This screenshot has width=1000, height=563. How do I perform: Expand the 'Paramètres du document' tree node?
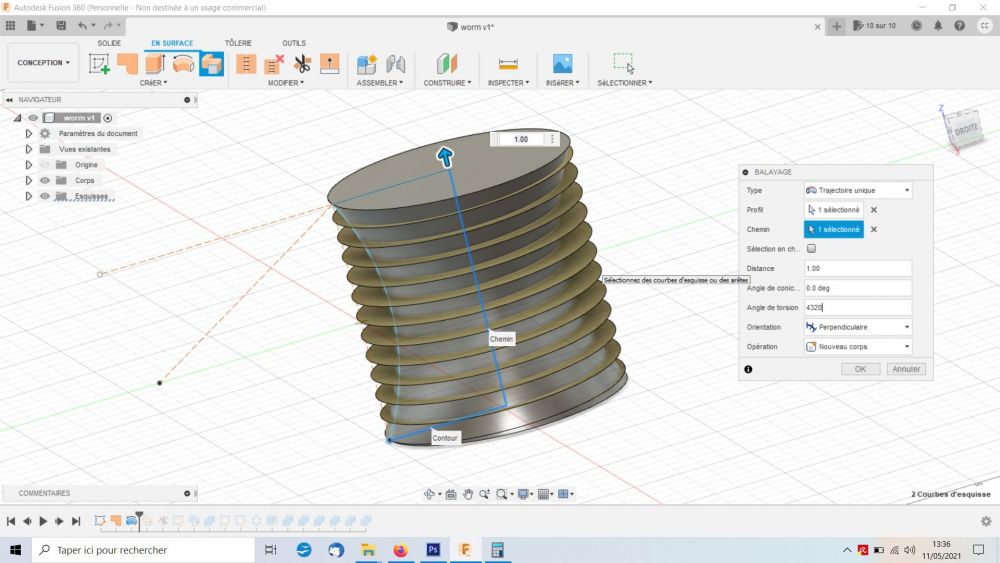[x=29, y=133]
